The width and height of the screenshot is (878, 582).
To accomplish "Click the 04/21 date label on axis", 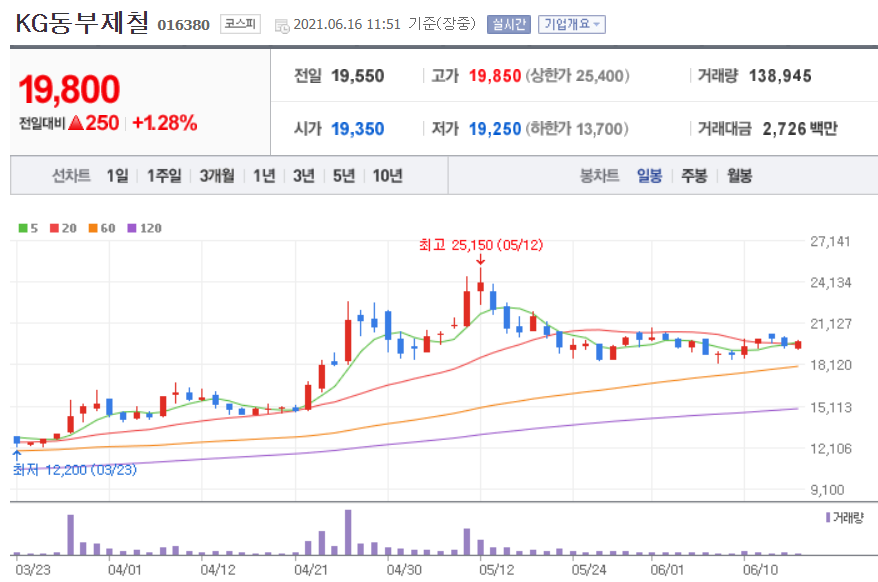I will 311,570.
